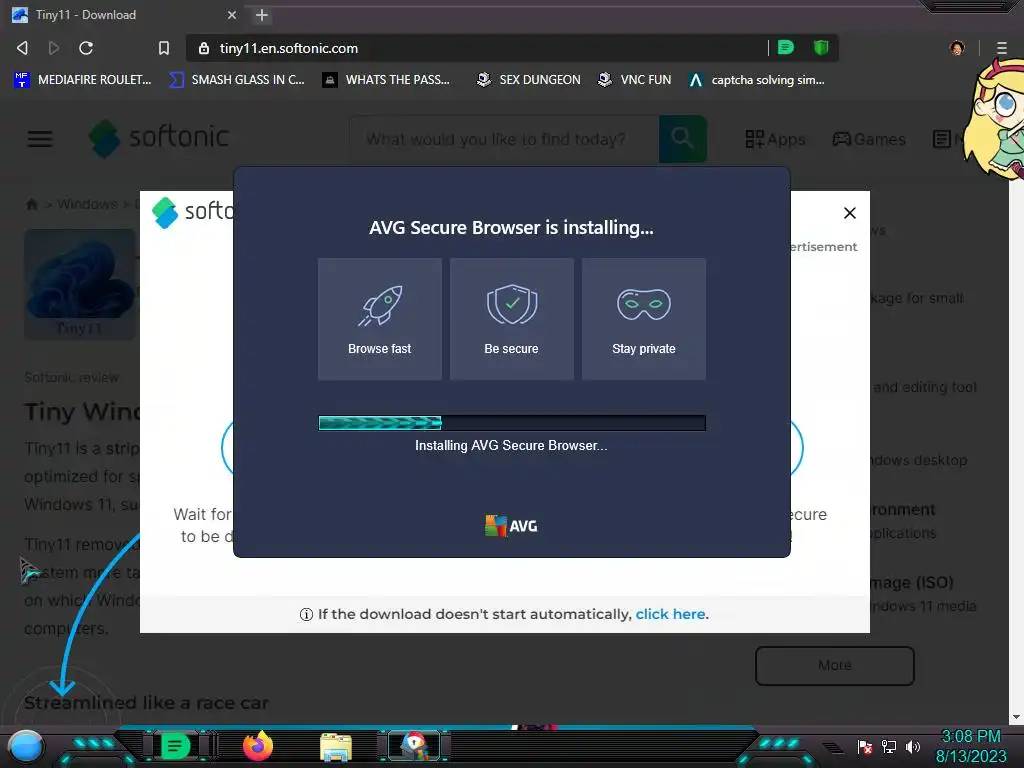
Task: Go back using the browser back arrow
Action: (x=22, y=48)
